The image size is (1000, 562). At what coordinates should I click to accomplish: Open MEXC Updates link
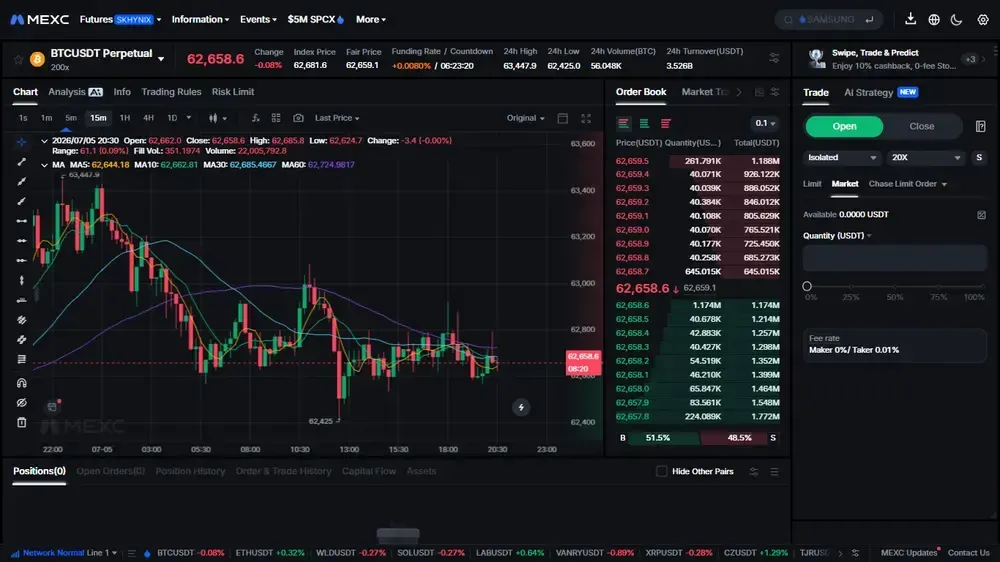click(909, 552)
